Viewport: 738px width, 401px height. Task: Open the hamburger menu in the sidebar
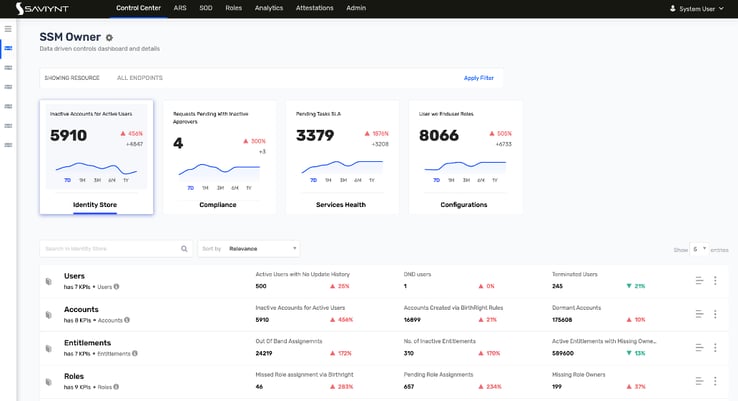(8, 29)
